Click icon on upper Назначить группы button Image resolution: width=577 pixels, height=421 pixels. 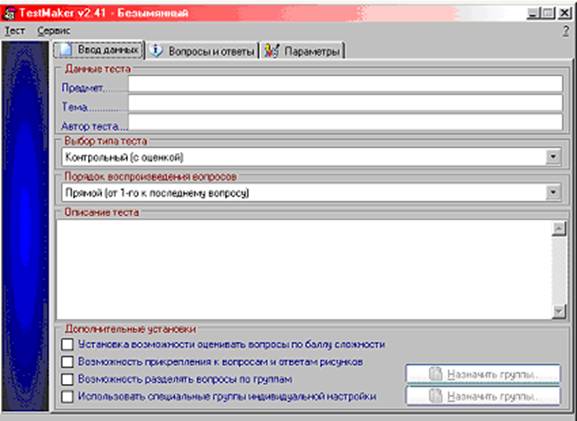[435, 375]
